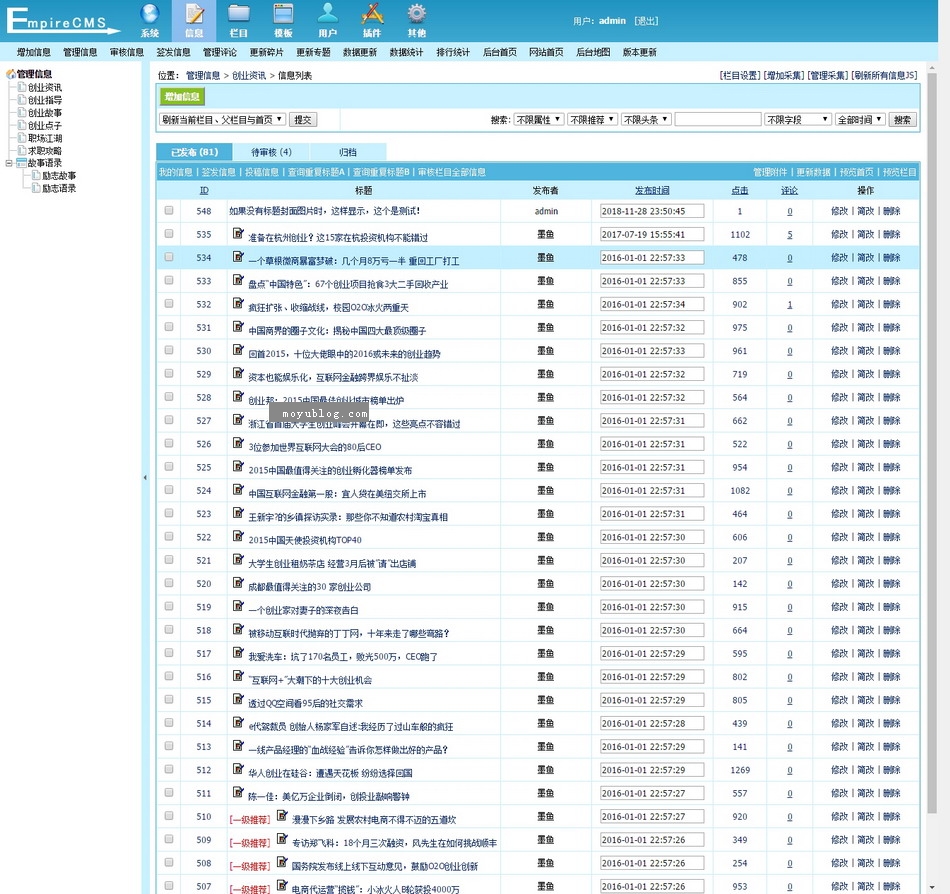Click the edit icon on row 534 title

click(238, 257)
